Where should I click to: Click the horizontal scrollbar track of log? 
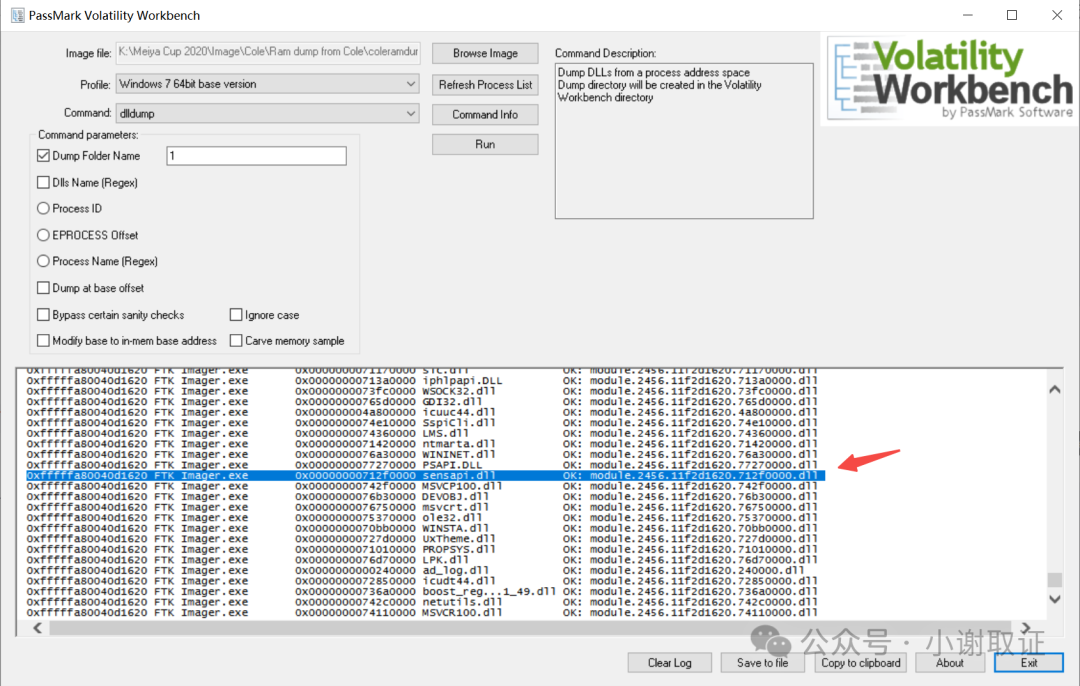coord(532,627)
